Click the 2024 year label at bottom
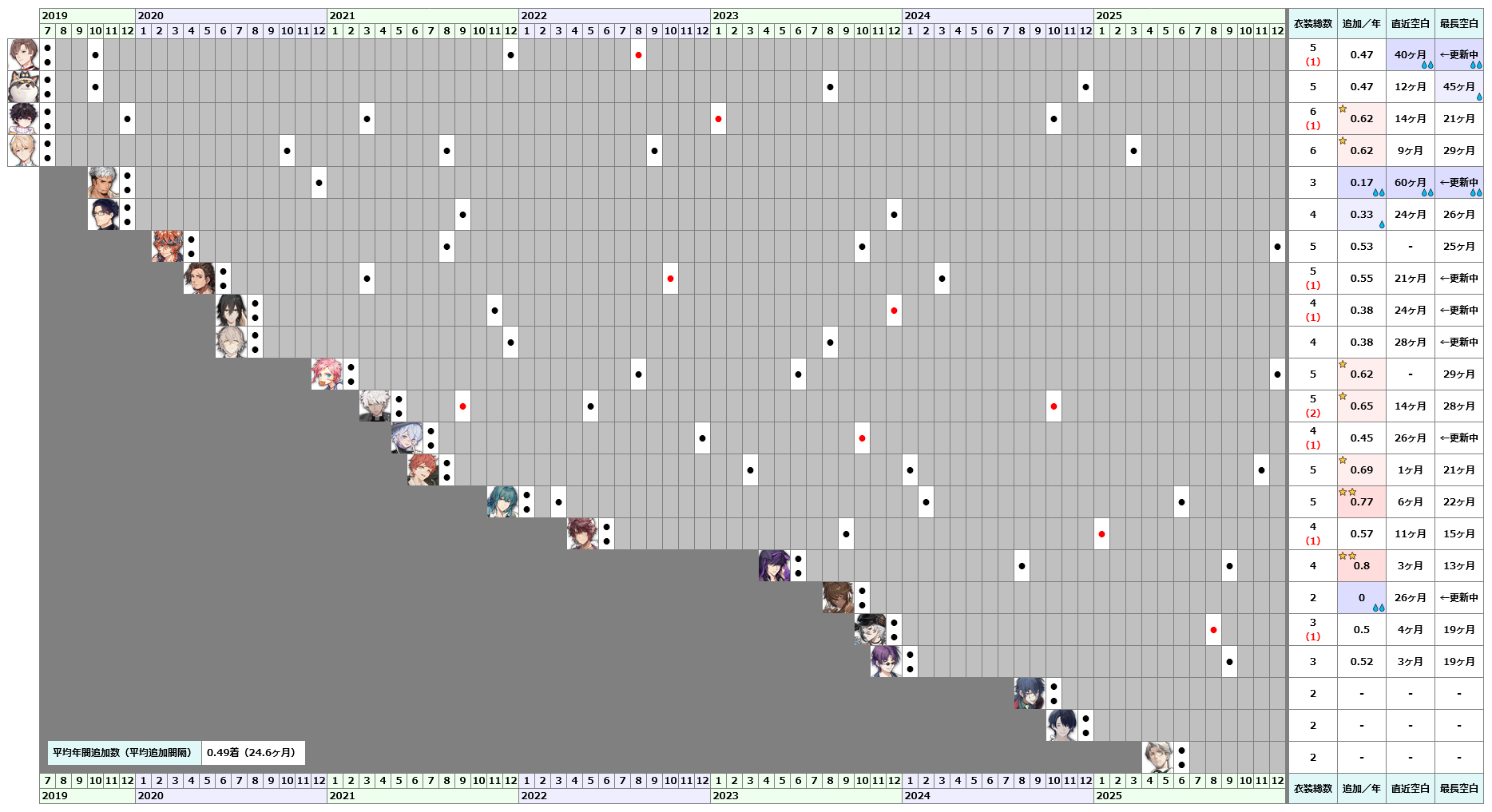This screenshot has width=1492, height=812. (917, 795)
